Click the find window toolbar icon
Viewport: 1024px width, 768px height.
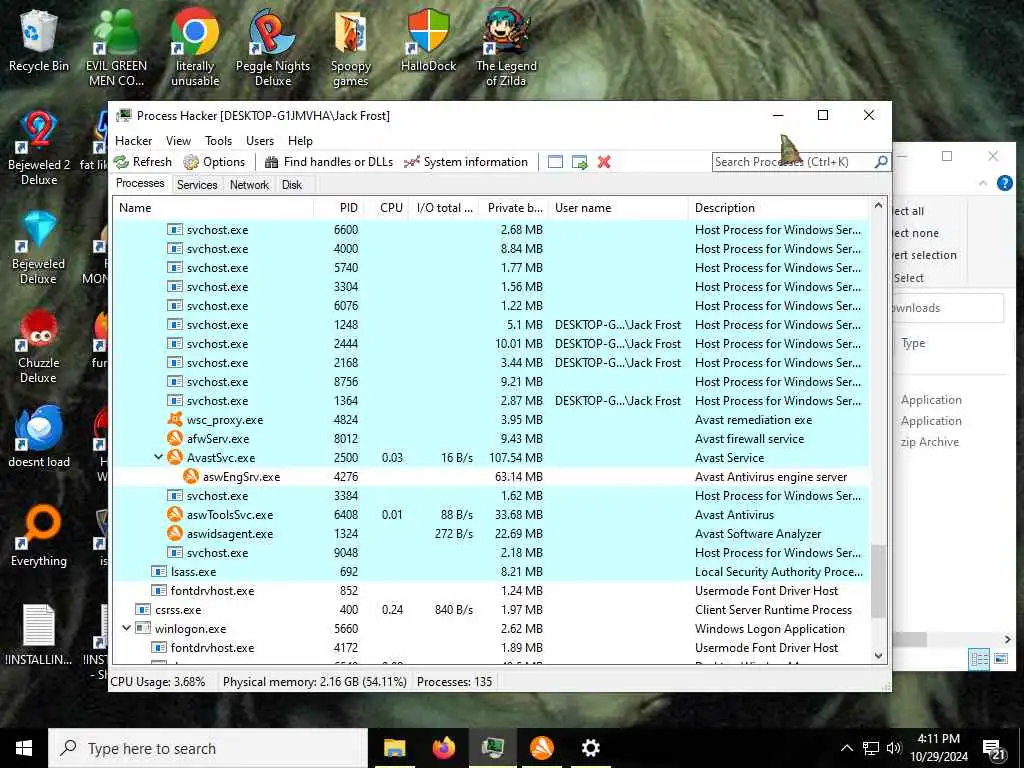tap(555, 162)
